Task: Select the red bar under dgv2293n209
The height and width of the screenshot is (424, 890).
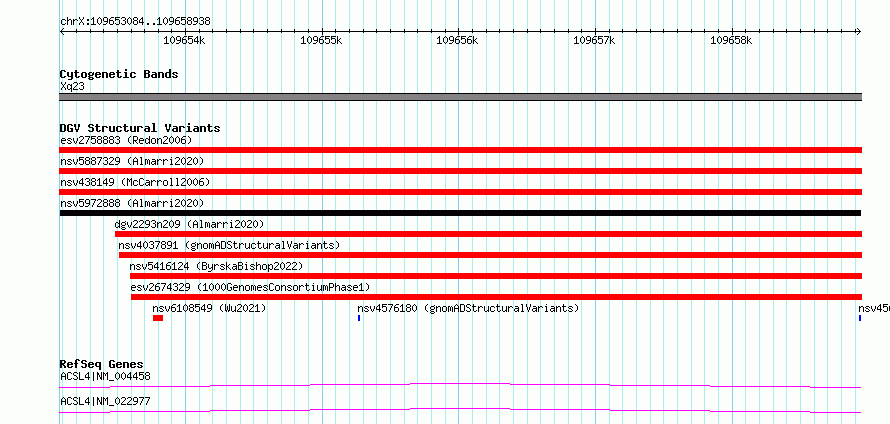Action: [x=488, y=234]
